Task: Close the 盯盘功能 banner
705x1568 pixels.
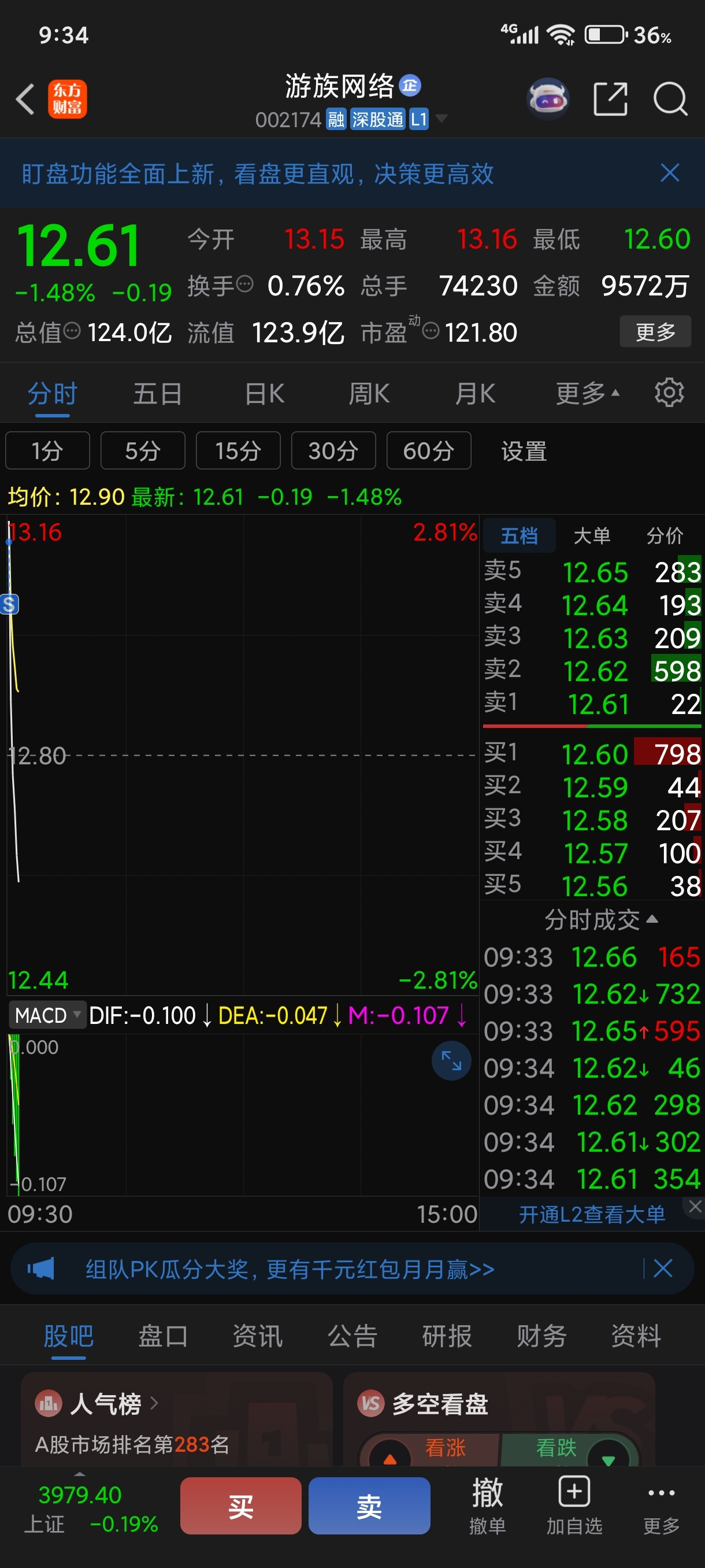Action: [670, 173]
